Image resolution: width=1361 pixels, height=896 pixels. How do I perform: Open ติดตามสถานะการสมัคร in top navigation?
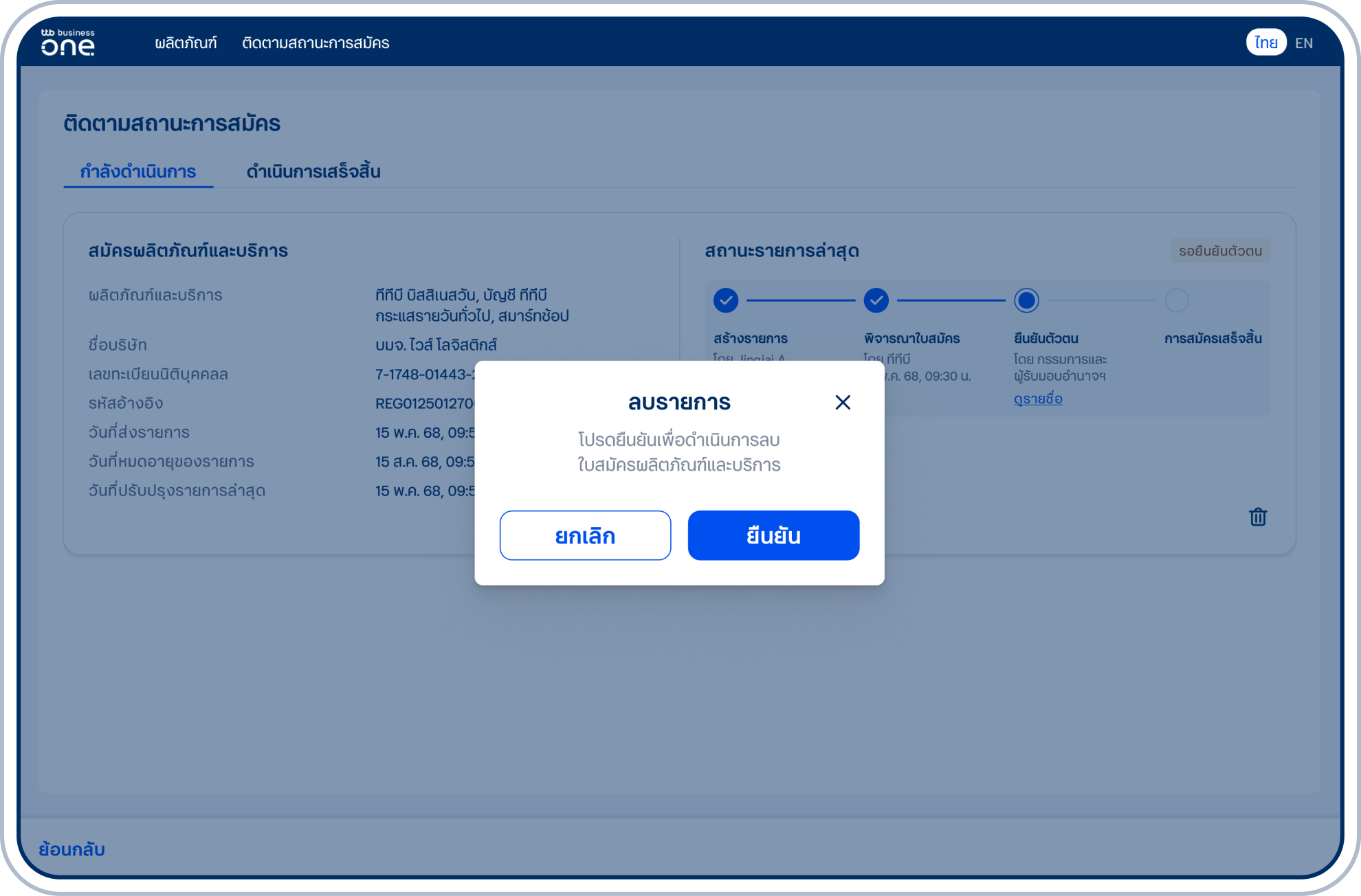pos(316,43)
